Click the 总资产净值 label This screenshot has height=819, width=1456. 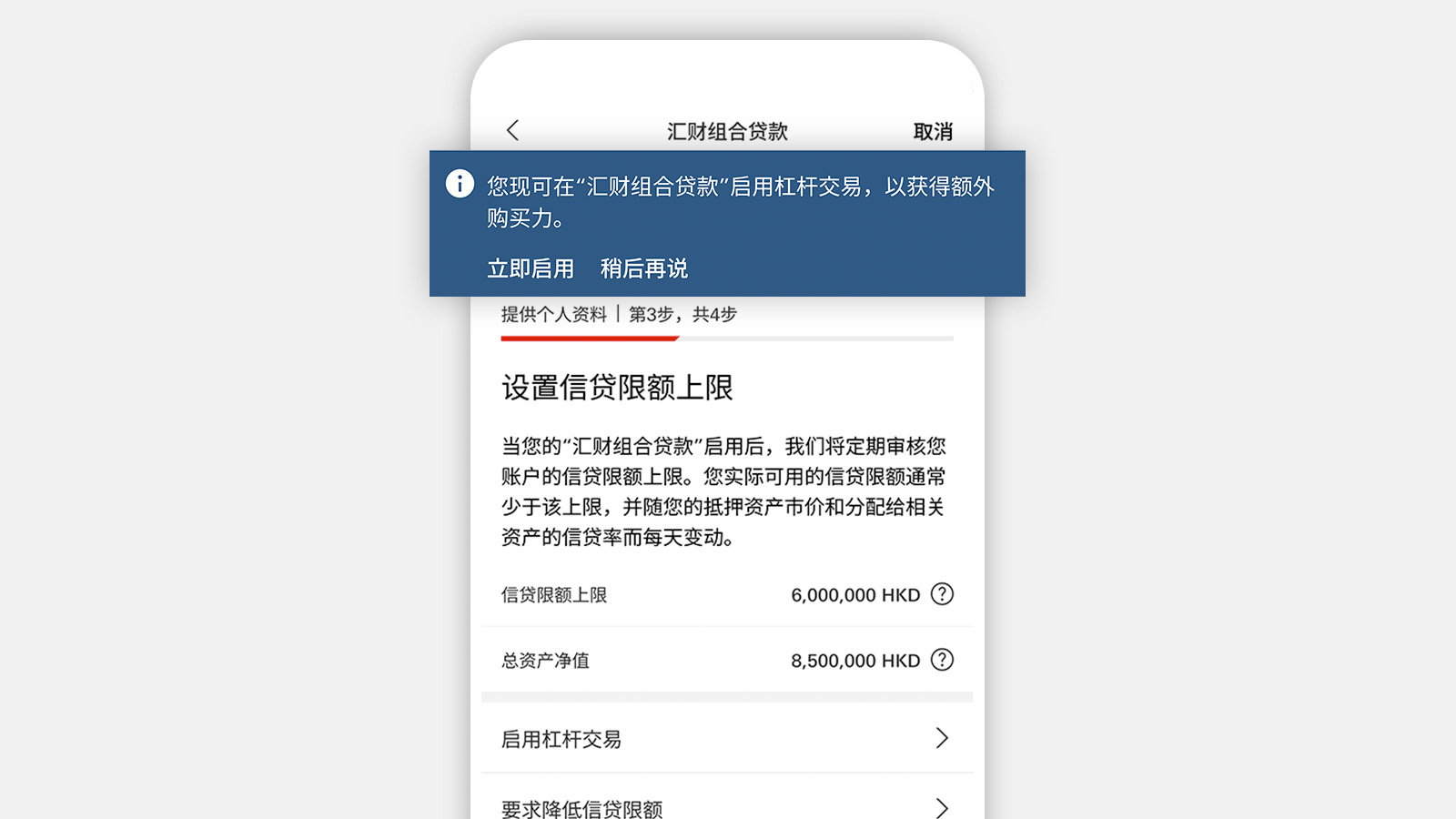point(545,661)
